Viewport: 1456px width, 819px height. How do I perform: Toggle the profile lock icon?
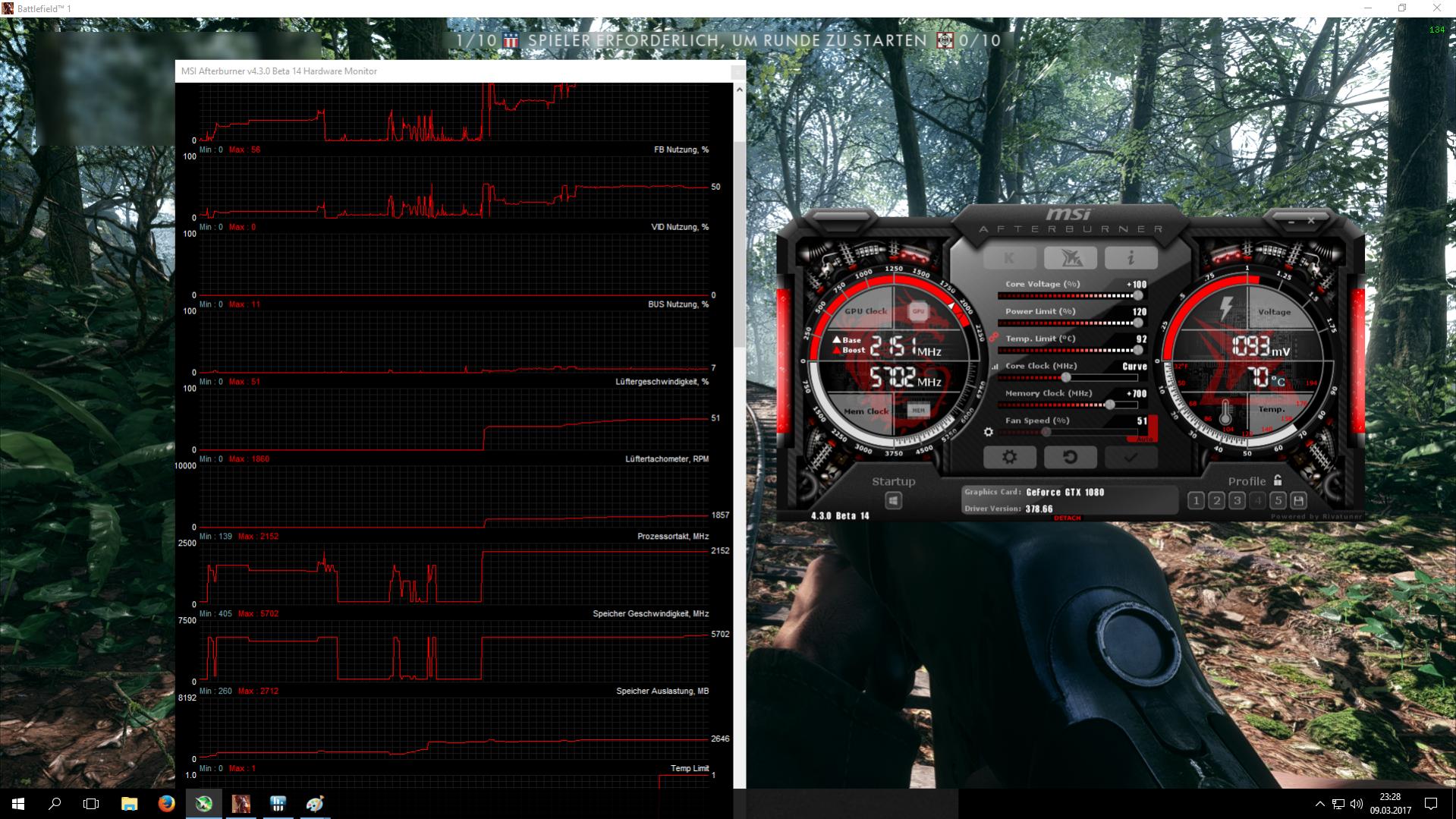pos(1278,480)
